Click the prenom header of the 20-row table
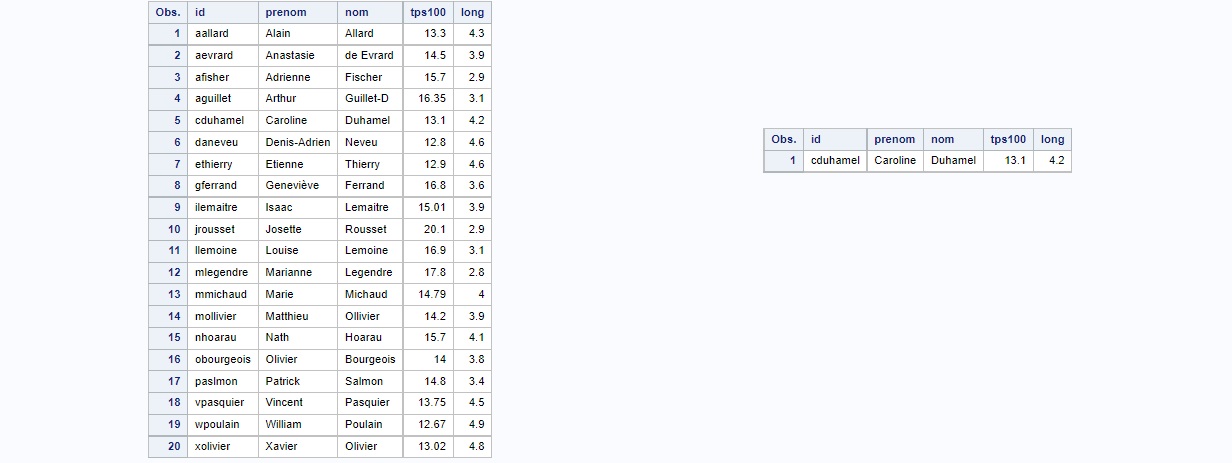1232x463 pixels. 286,12
